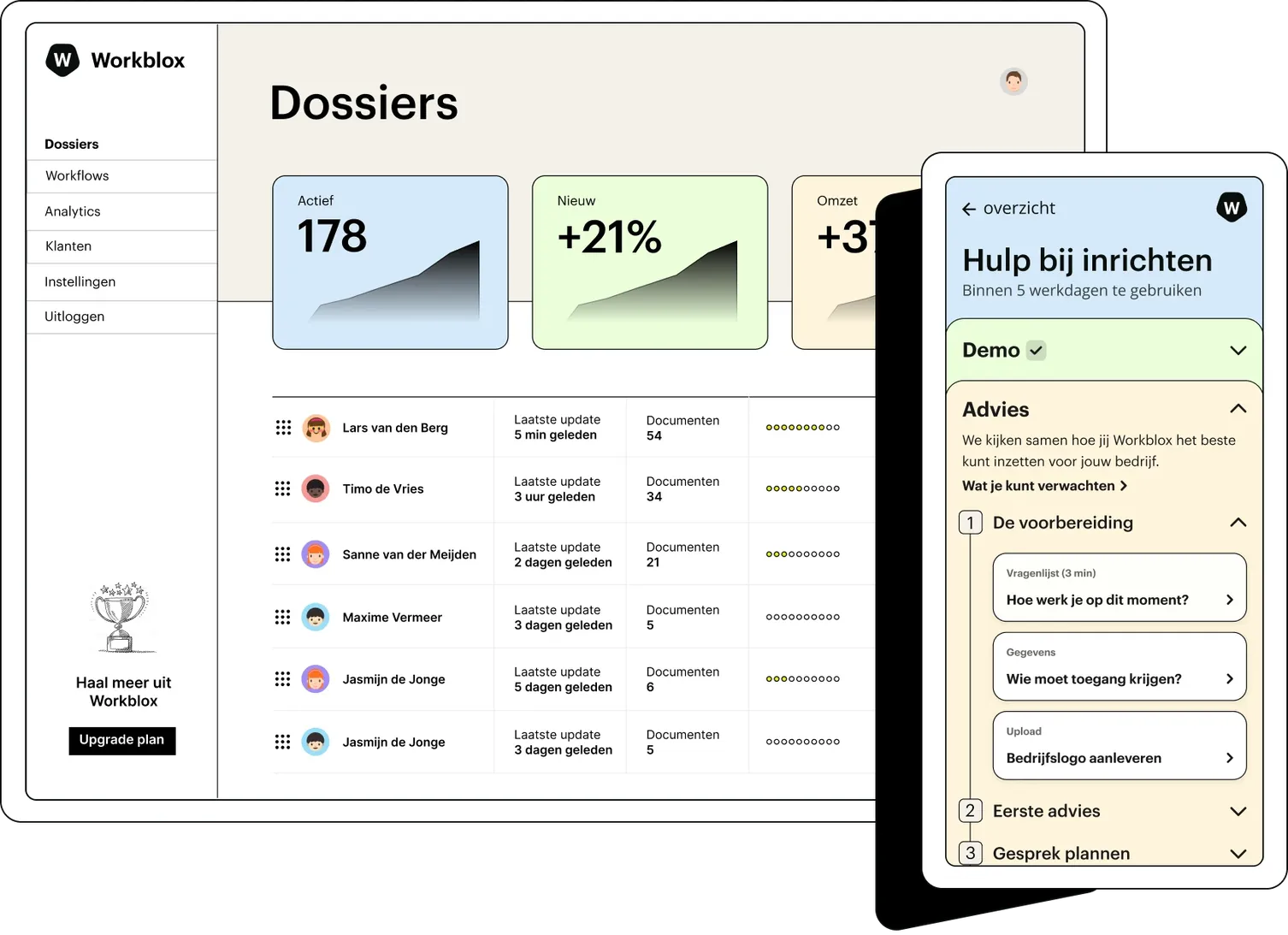Open the user profile avatar beside Dossiers title
1288x935 pixels.
[x=1013, y=81]
